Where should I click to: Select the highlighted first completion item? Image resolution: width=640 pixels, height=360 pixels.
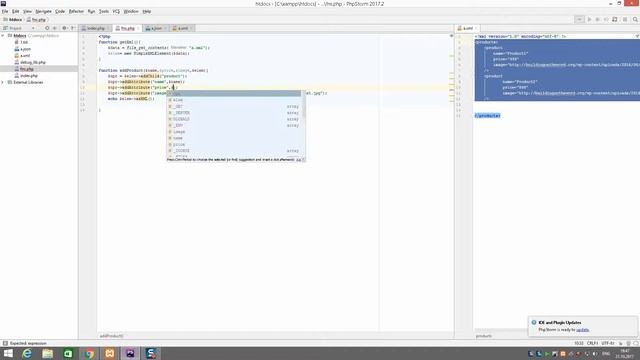tap(234, 93)
